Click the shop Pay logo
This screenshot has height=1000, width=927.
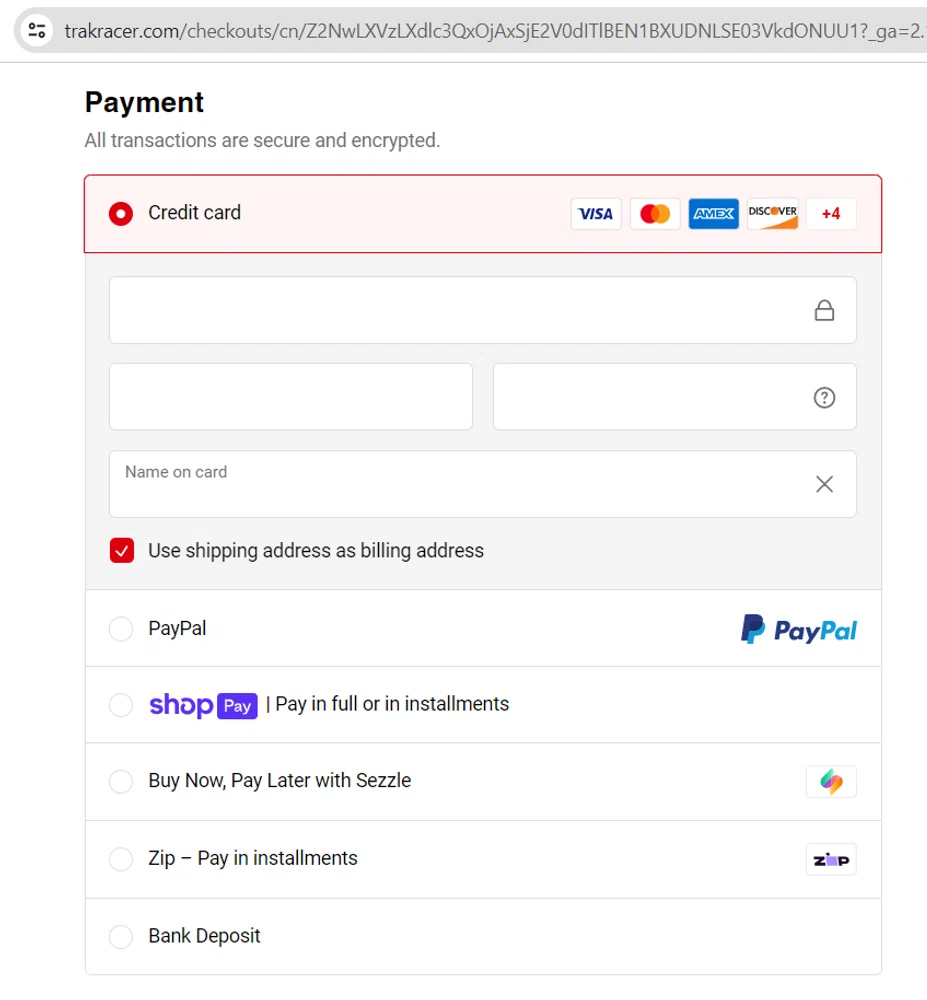(202, 705)
